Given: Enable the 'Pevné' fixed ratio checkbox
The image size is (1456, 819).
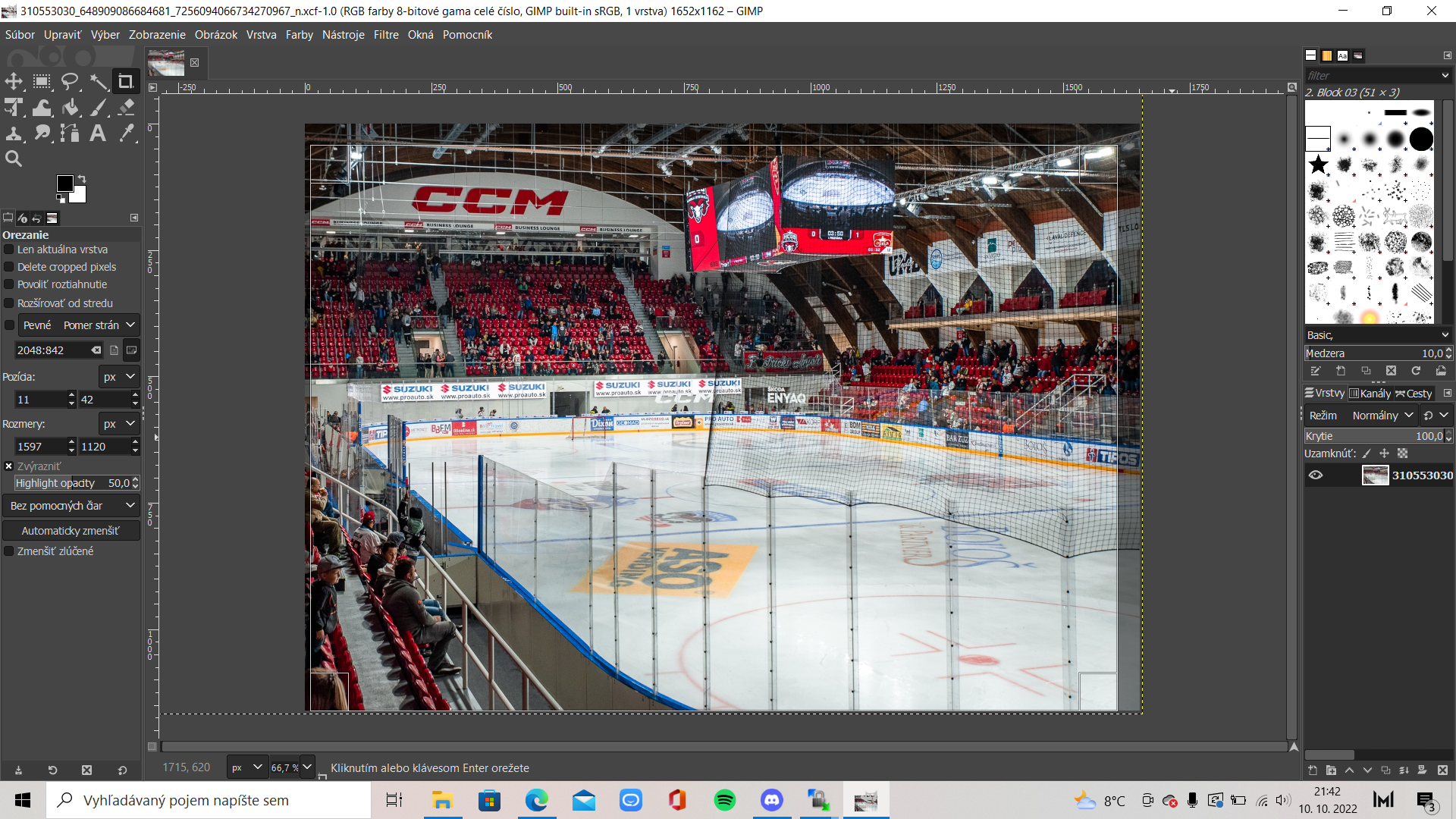Looking at the screenshot, I should (9, 325).
